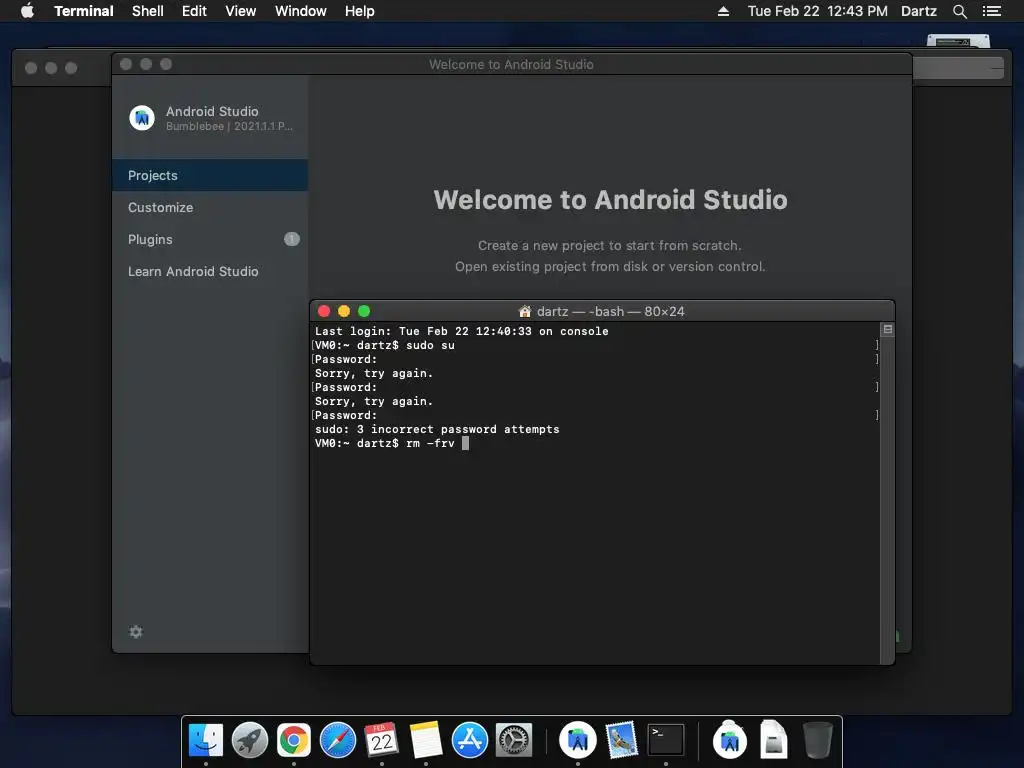
Task: Open the Help menu
Action: [x=360, y=11]
